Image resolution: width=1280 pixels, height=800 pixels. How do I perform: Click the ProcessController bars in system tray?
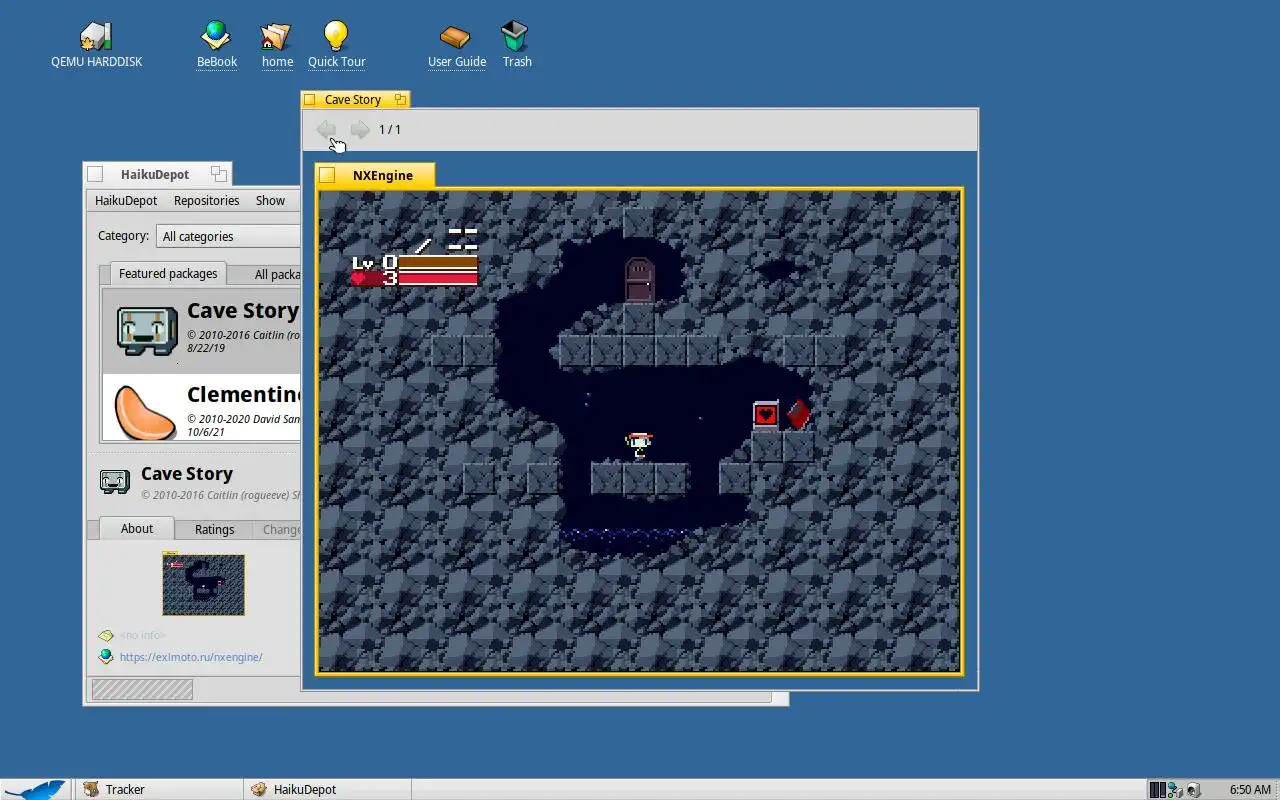click(1157, 790)
